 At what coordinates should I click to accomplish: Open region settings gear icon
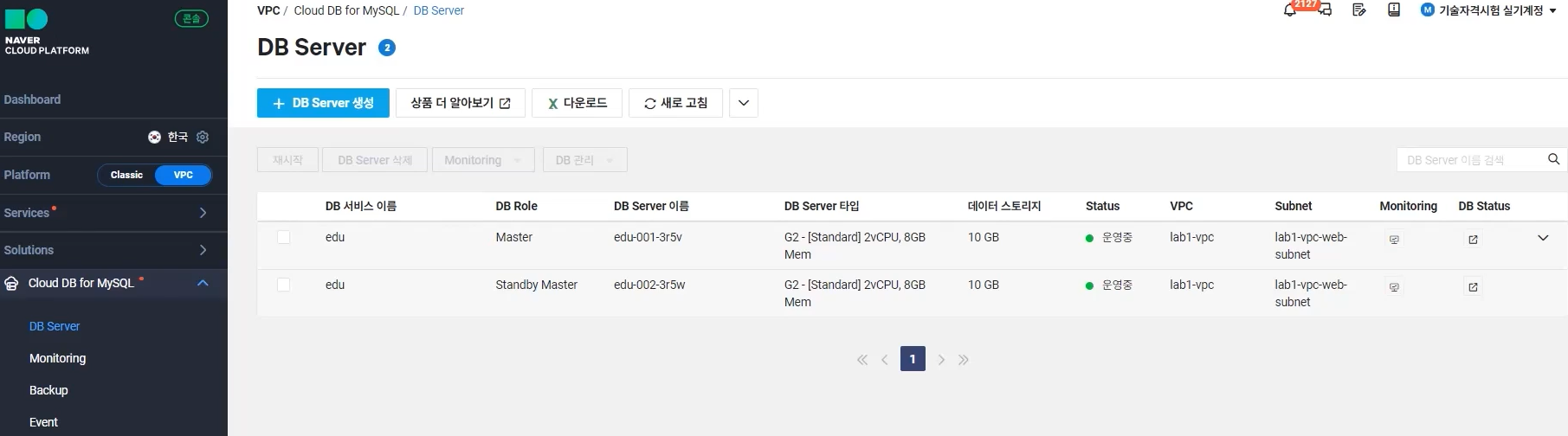(203, 137)
